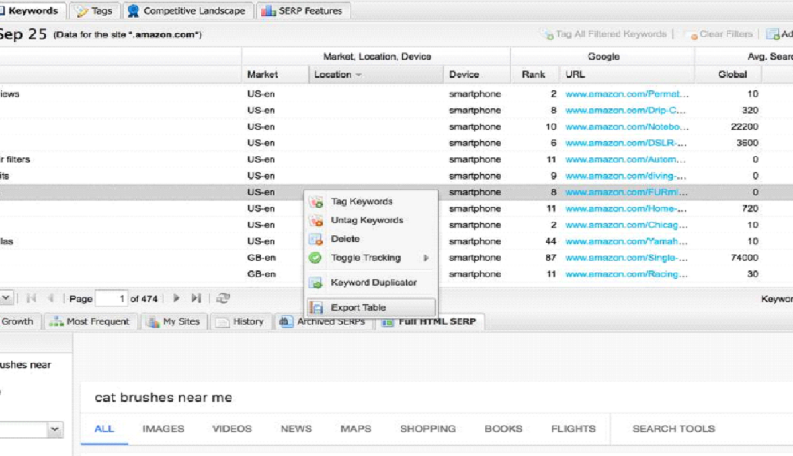
Task: Click the Untag Keywords menu icon
Action: [x=316, y=220]
